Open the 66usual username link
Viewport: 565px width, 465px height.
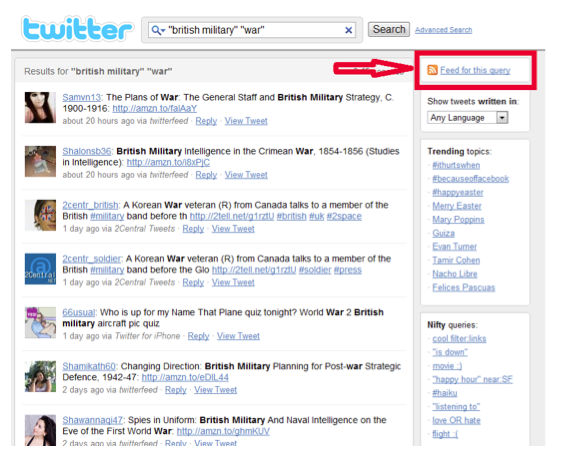coord(79,313)
